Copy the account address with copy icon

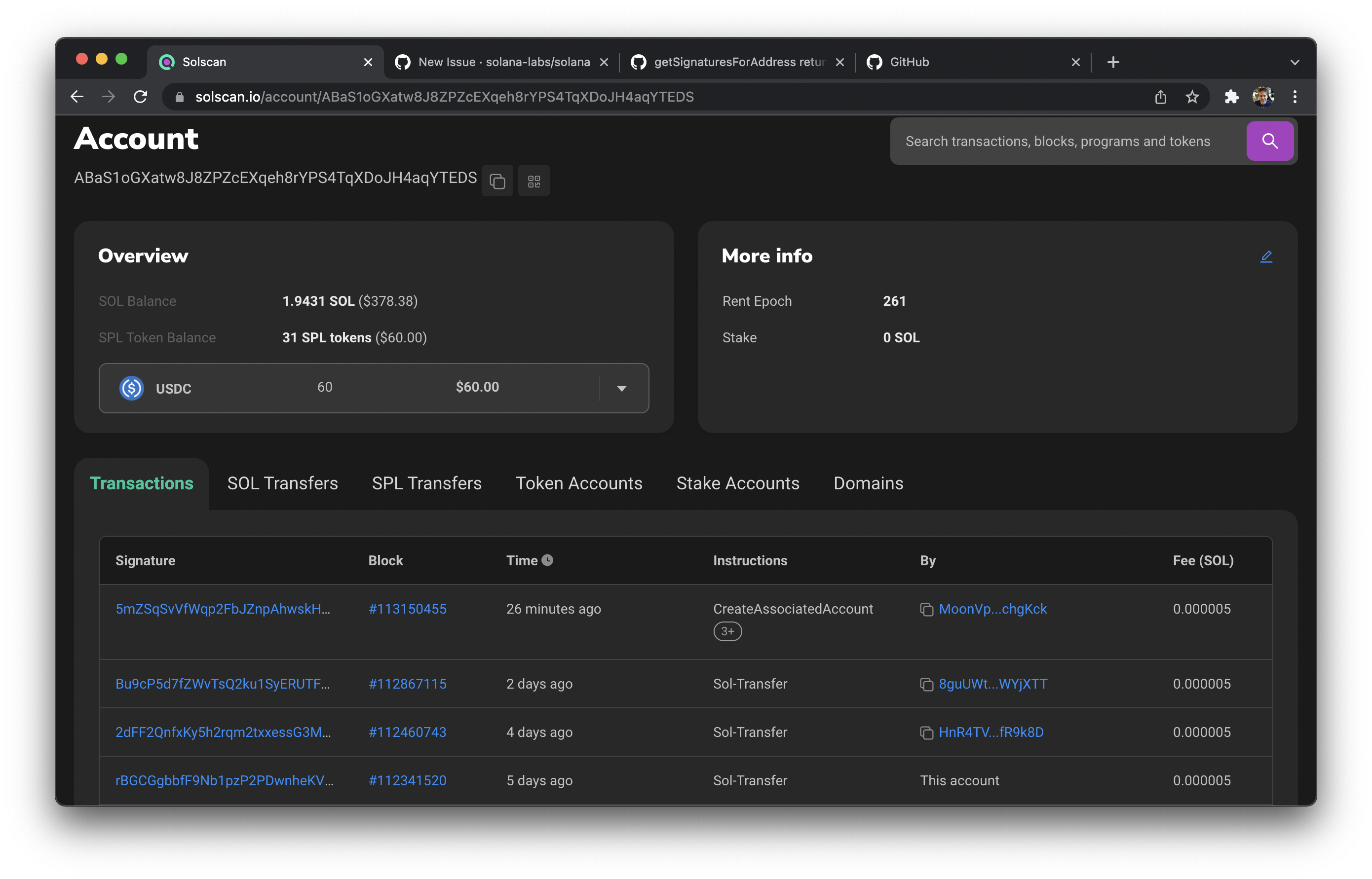tap(497, 181)
